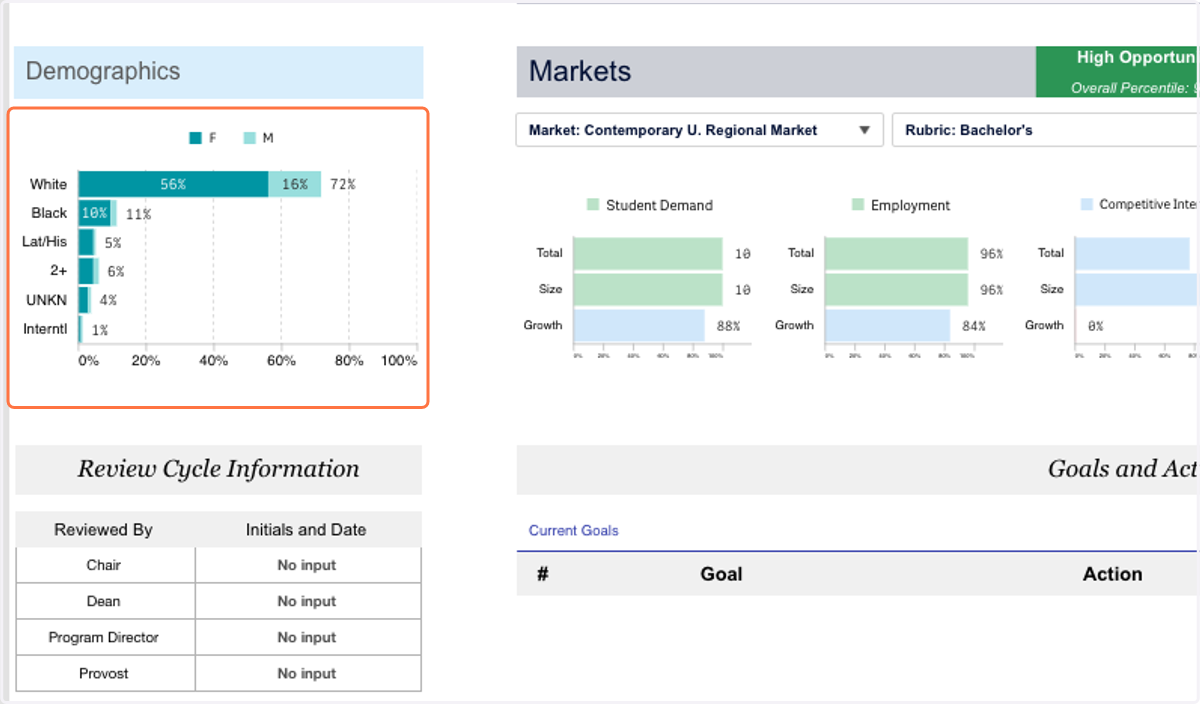Click the Dean row label

(104, 601)
